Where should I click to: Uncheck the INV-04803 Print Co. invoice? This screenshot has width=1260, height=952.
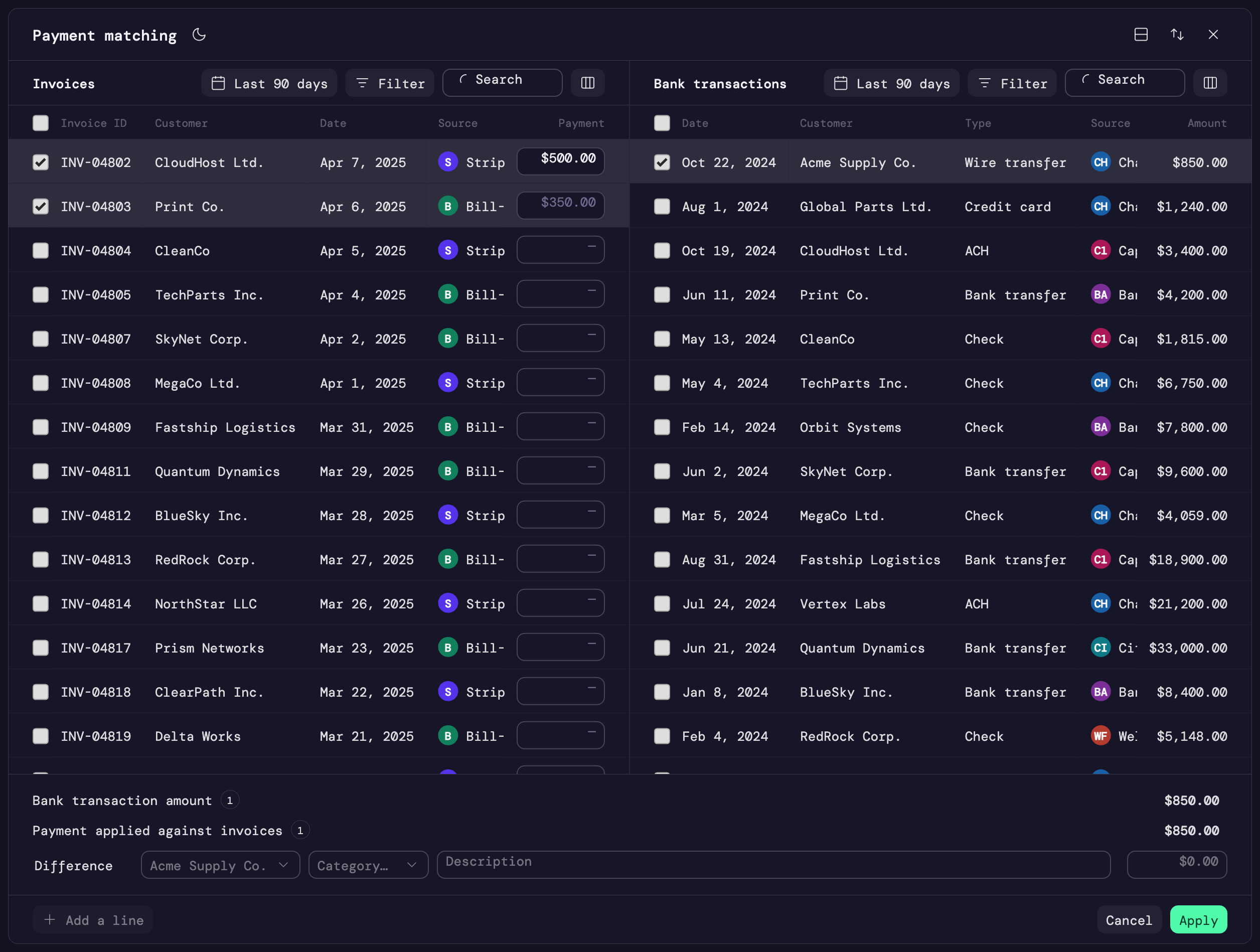point(41,206)
